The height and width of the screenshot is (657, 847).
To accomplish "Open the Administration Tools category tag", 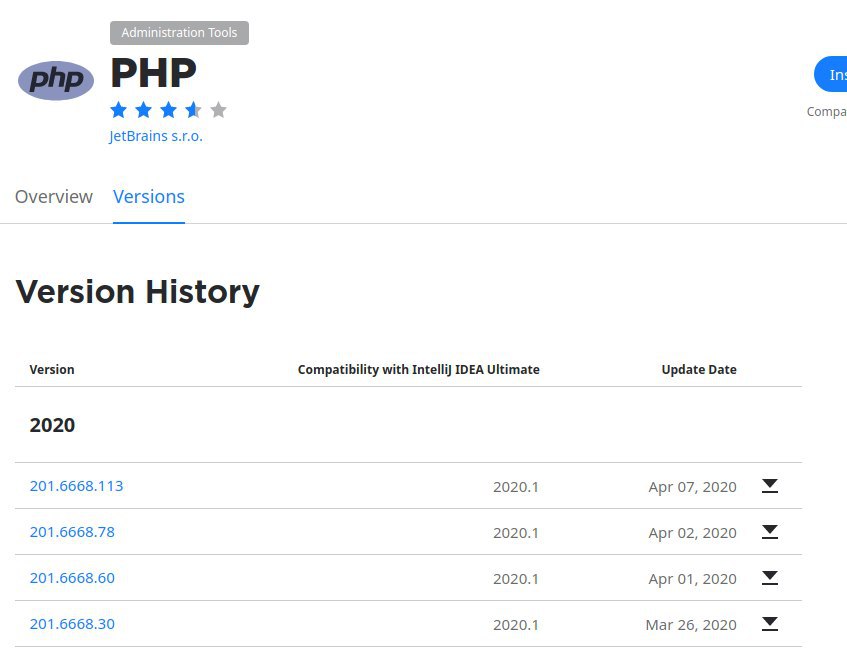I will click(179, 33).
